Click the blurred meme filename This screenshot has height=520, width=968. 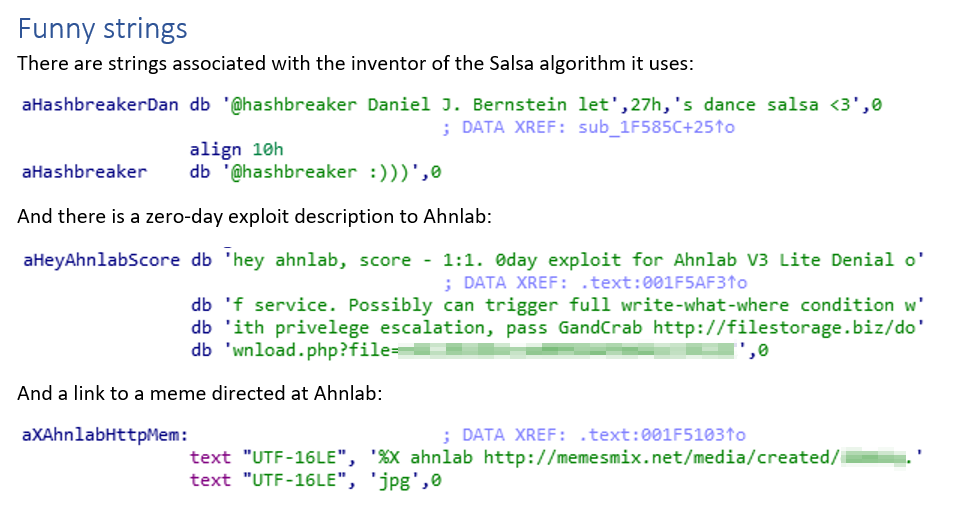(873, 458)
